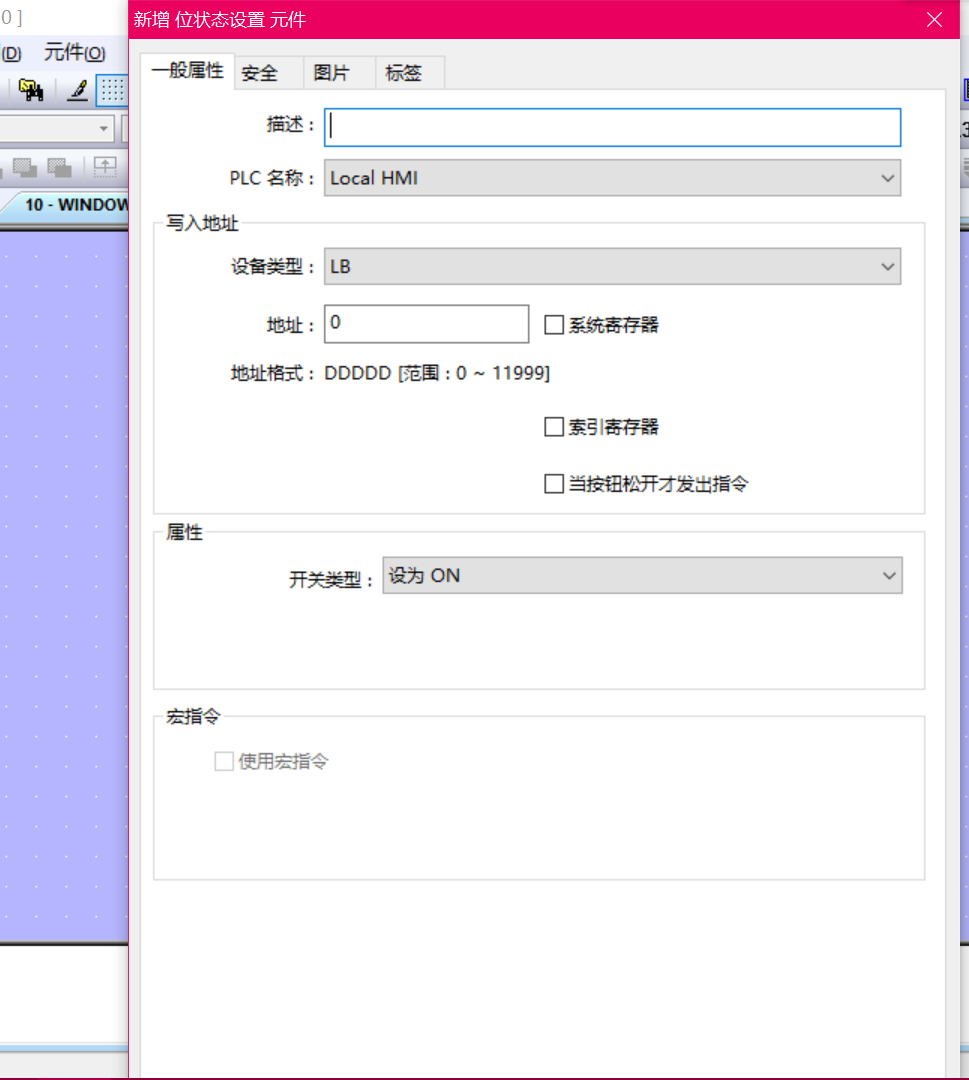Click the binoculars find icon in toolbar
The width and height of the screenshot is (969, 1080).
(31, 91)
